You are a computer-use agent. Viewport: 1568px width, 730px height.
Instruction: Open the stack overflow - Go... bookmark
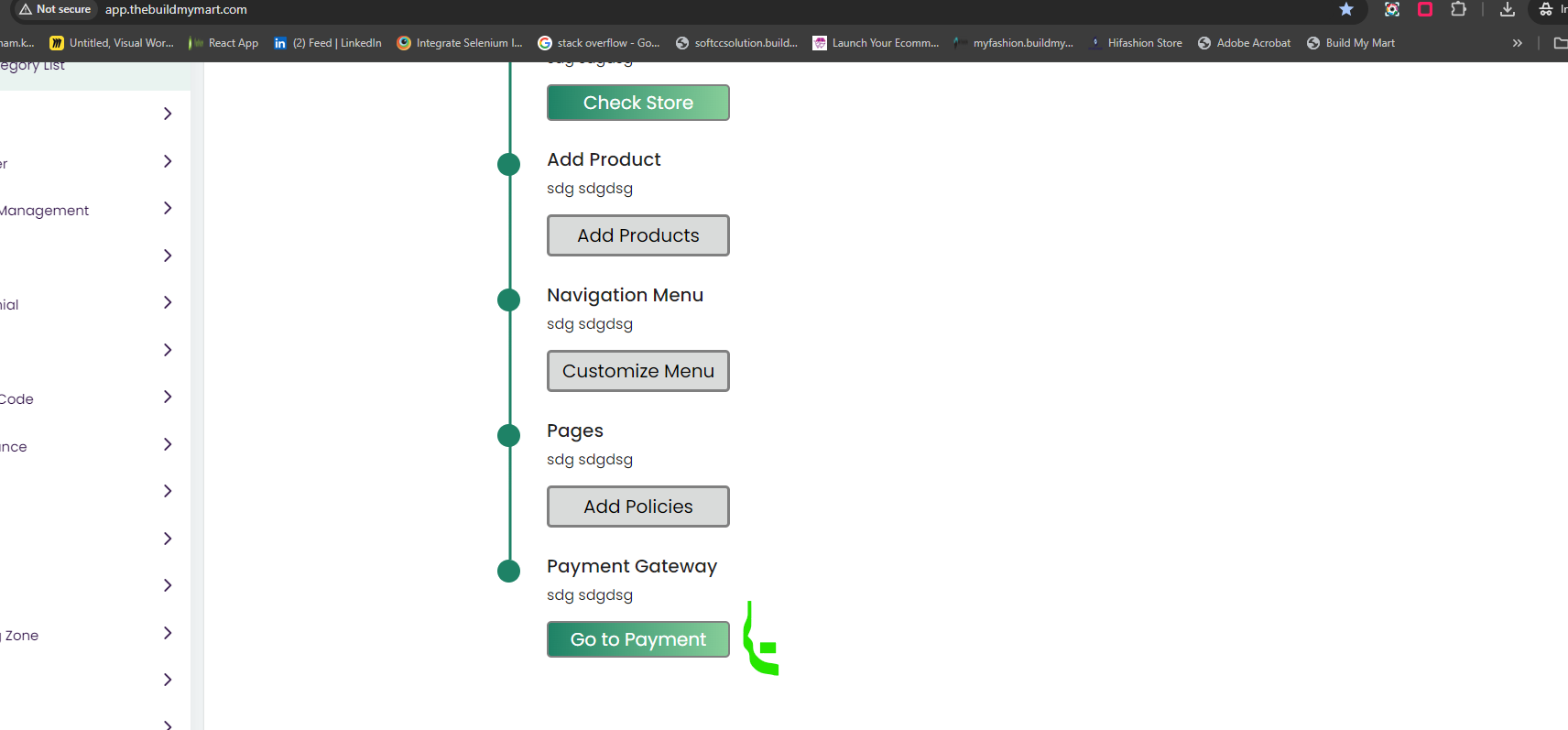coord(599,43)
